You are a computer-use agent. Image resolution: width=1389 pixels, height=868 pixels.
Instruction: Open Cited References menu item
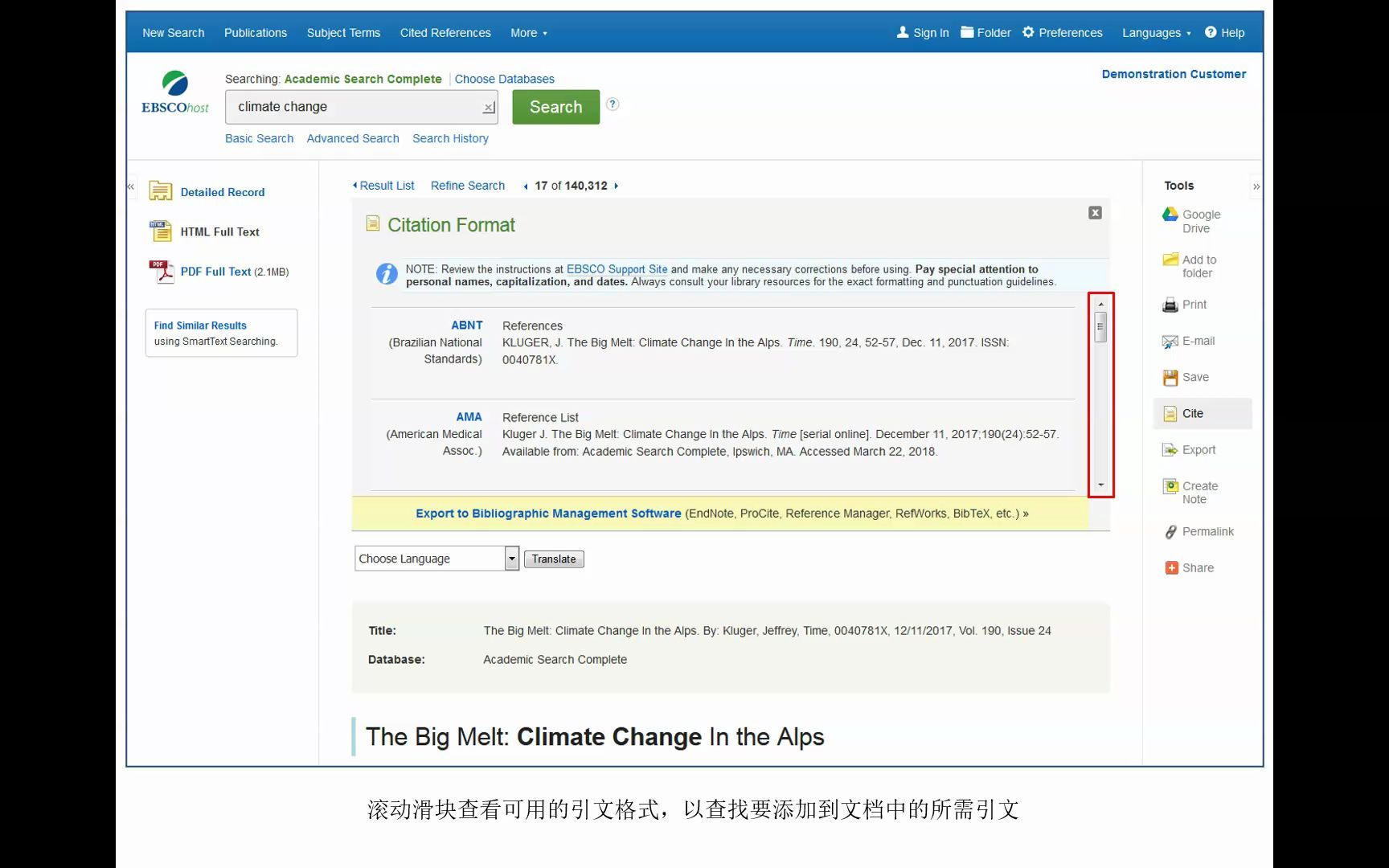(445, 33)
